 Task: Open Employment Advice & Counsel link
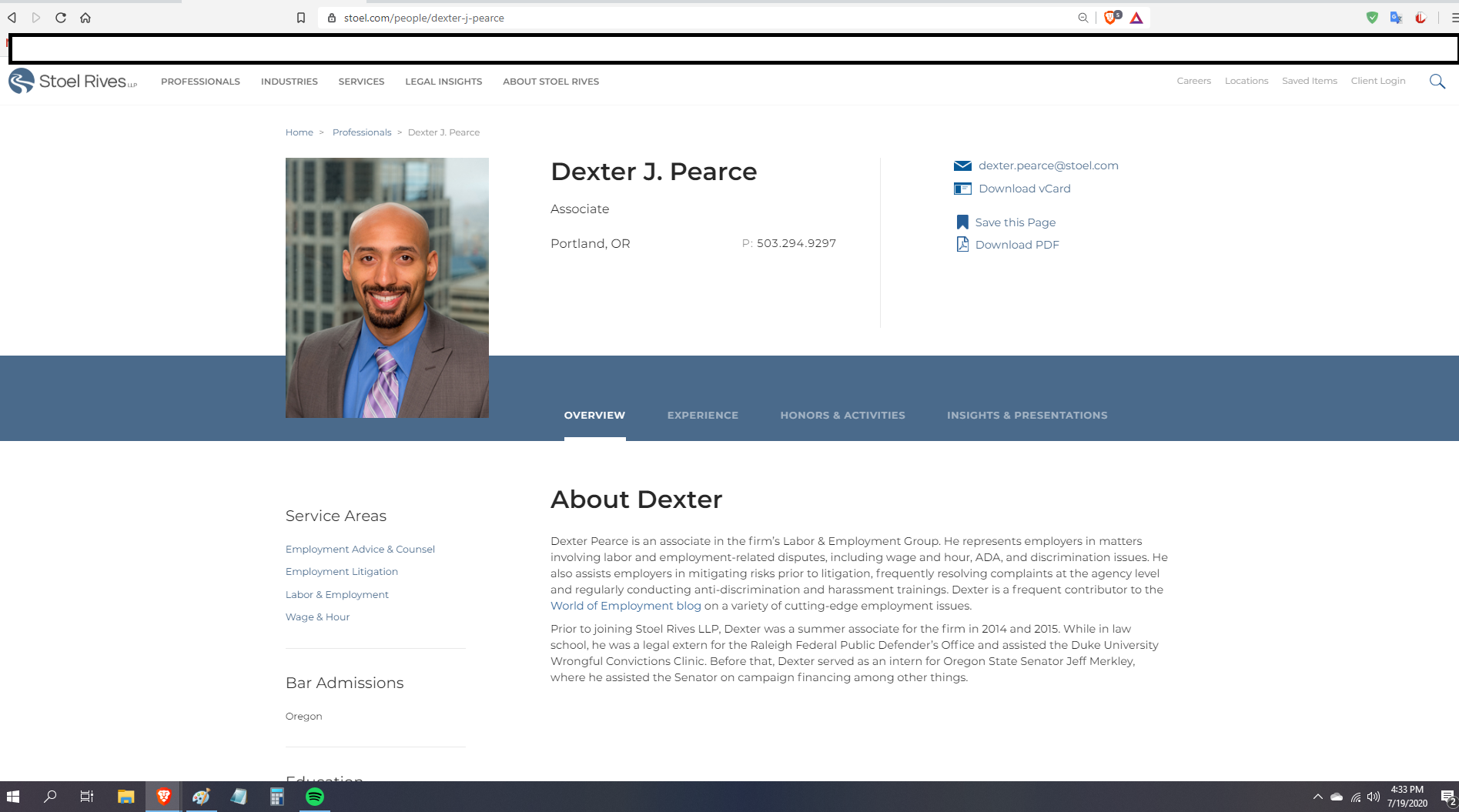(360, 550)
